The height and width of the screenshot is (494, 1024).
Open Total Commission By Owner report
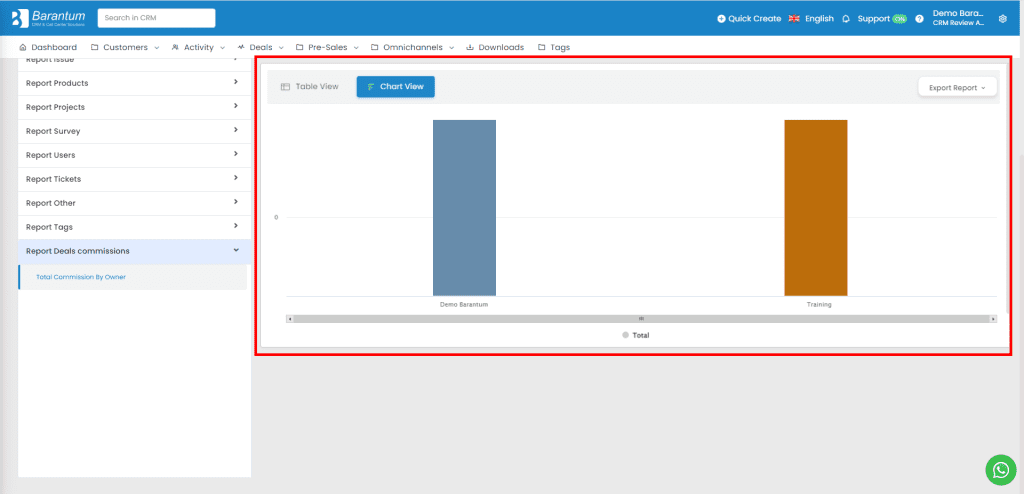pyautogui.click(x=81, y=277)
